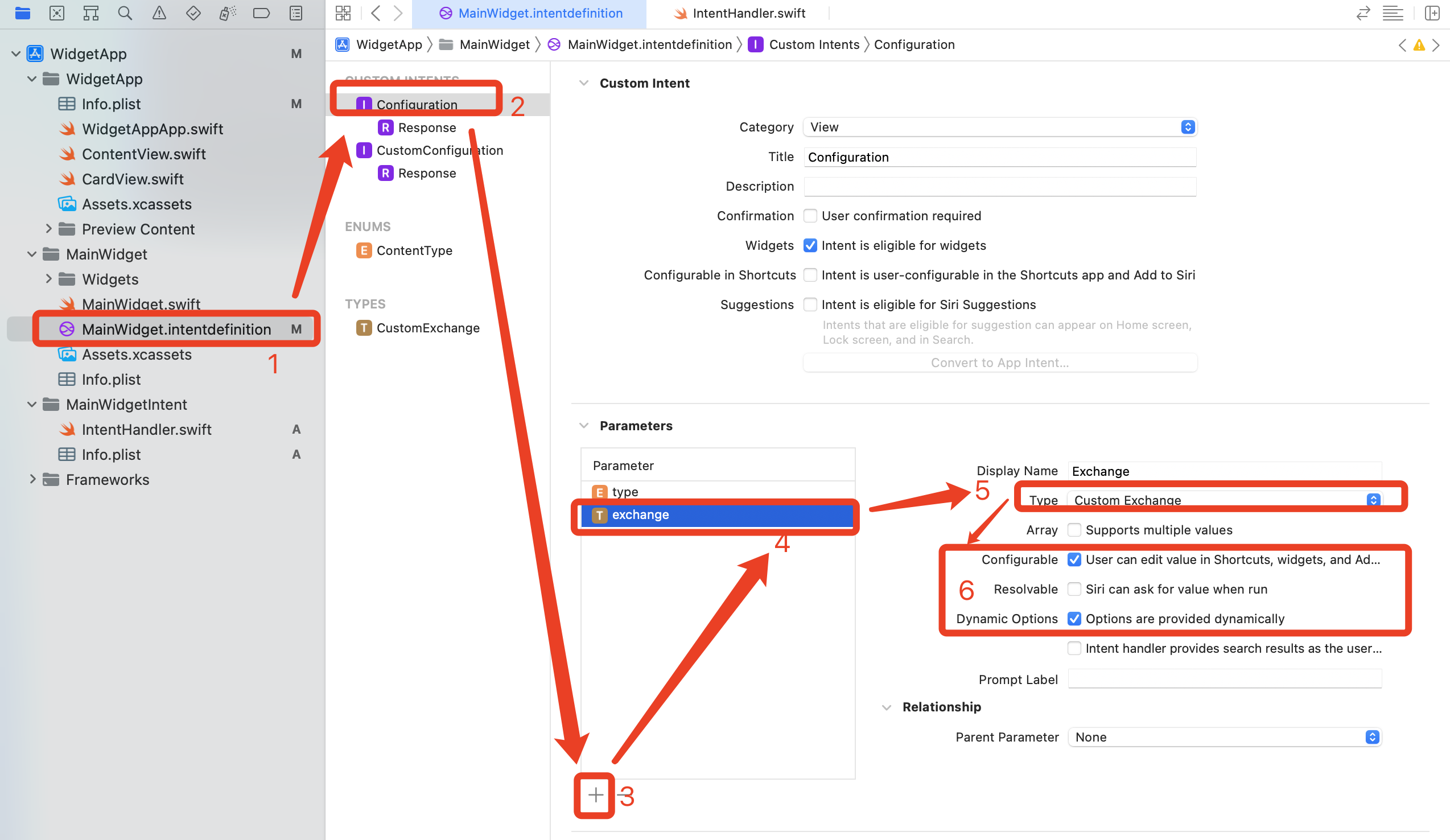
Task: Collapse the Custom Intent section
Action: click(583, 83)
